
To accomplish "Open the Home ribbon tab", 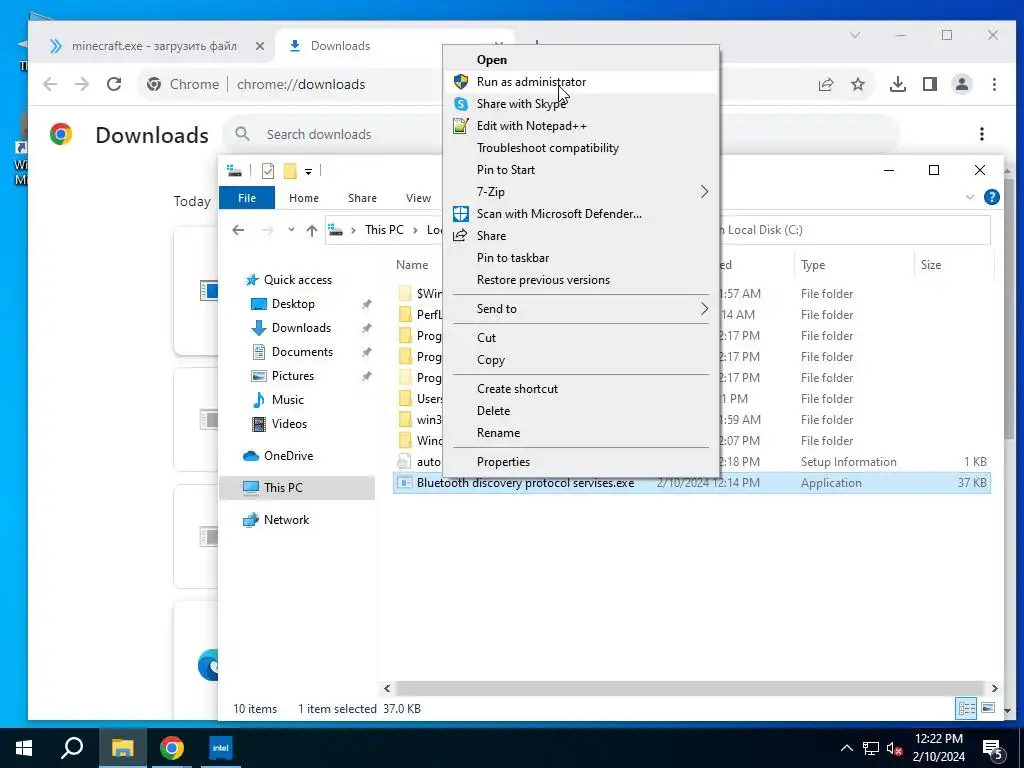I will 304,198.
